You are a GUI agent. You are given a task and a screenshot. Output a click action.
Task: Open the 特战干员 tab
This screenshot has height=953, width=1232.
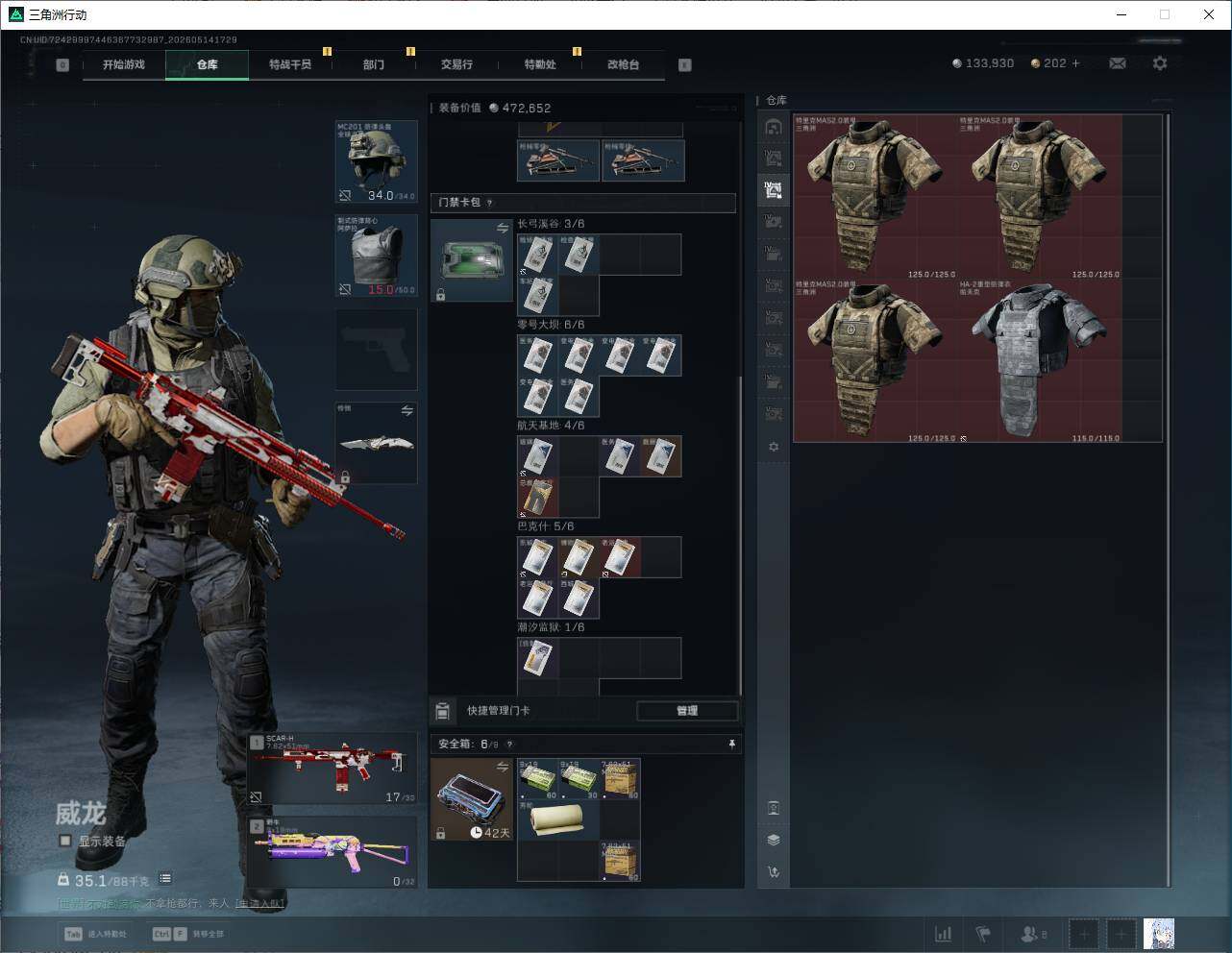tap(290, 64)
